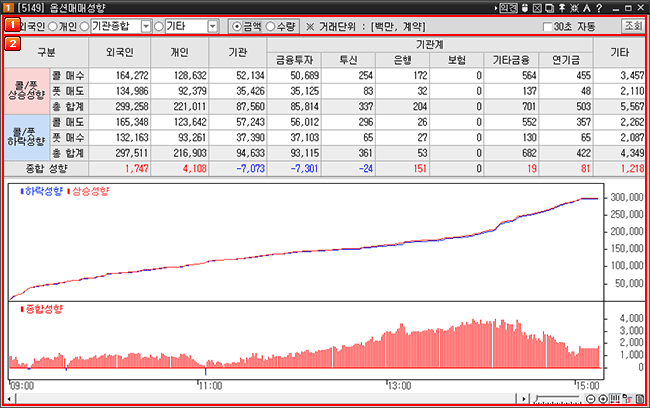Click the chart zoom slider track
This screenshot has width=650, height=408.
pyautogui.click(x=555, y=399)
